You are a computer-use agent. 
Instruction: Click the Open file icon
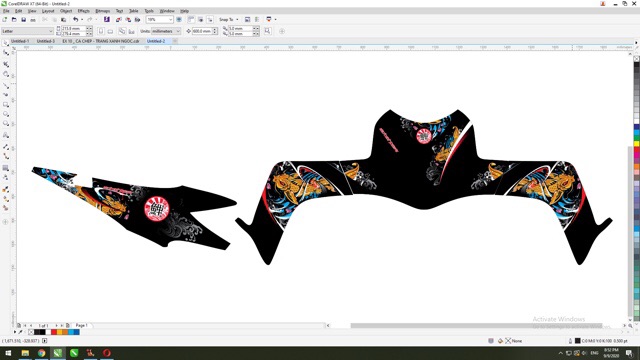point(14,20)
